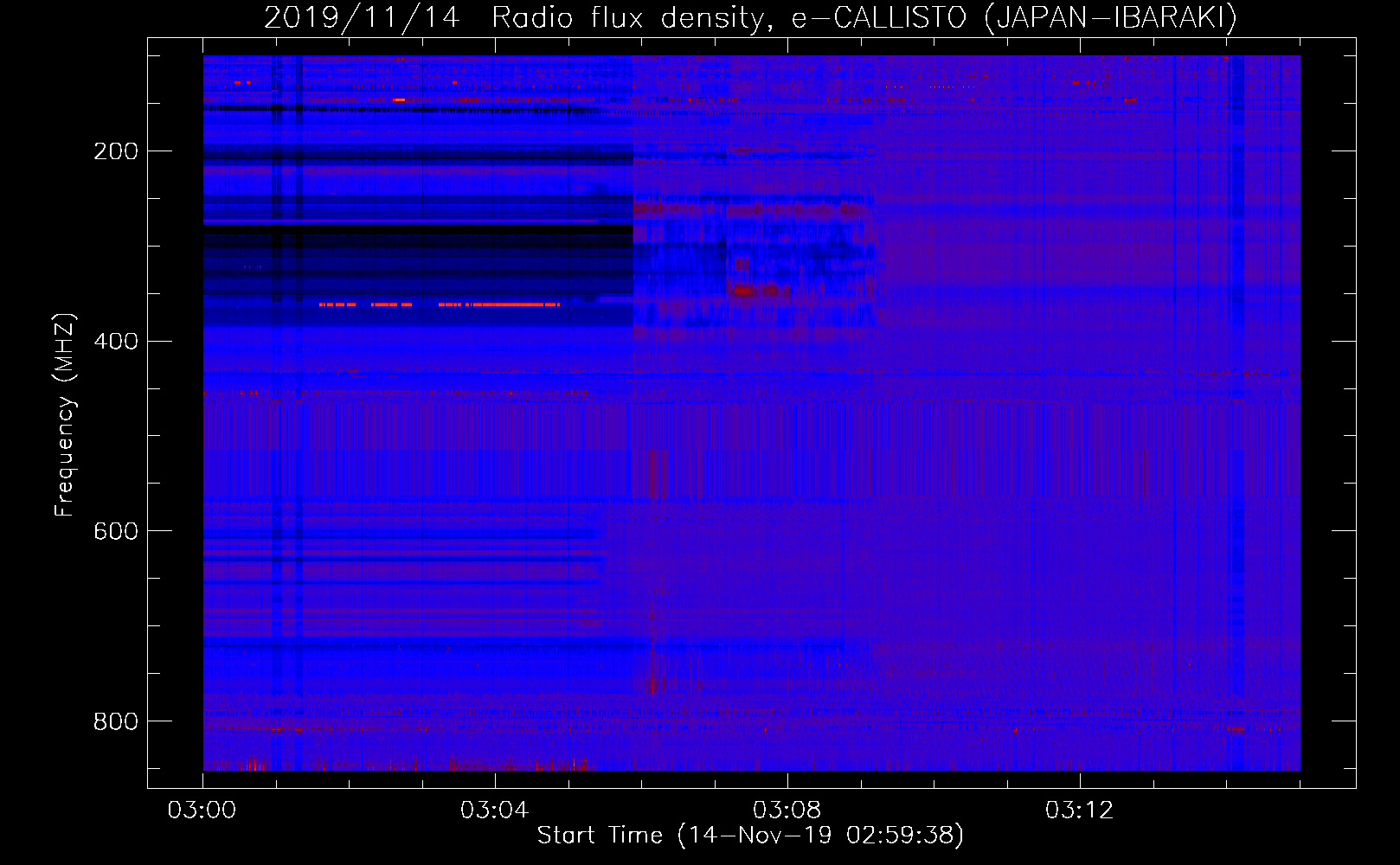Click the 03:04 time tick label

[x=494, y=811]
